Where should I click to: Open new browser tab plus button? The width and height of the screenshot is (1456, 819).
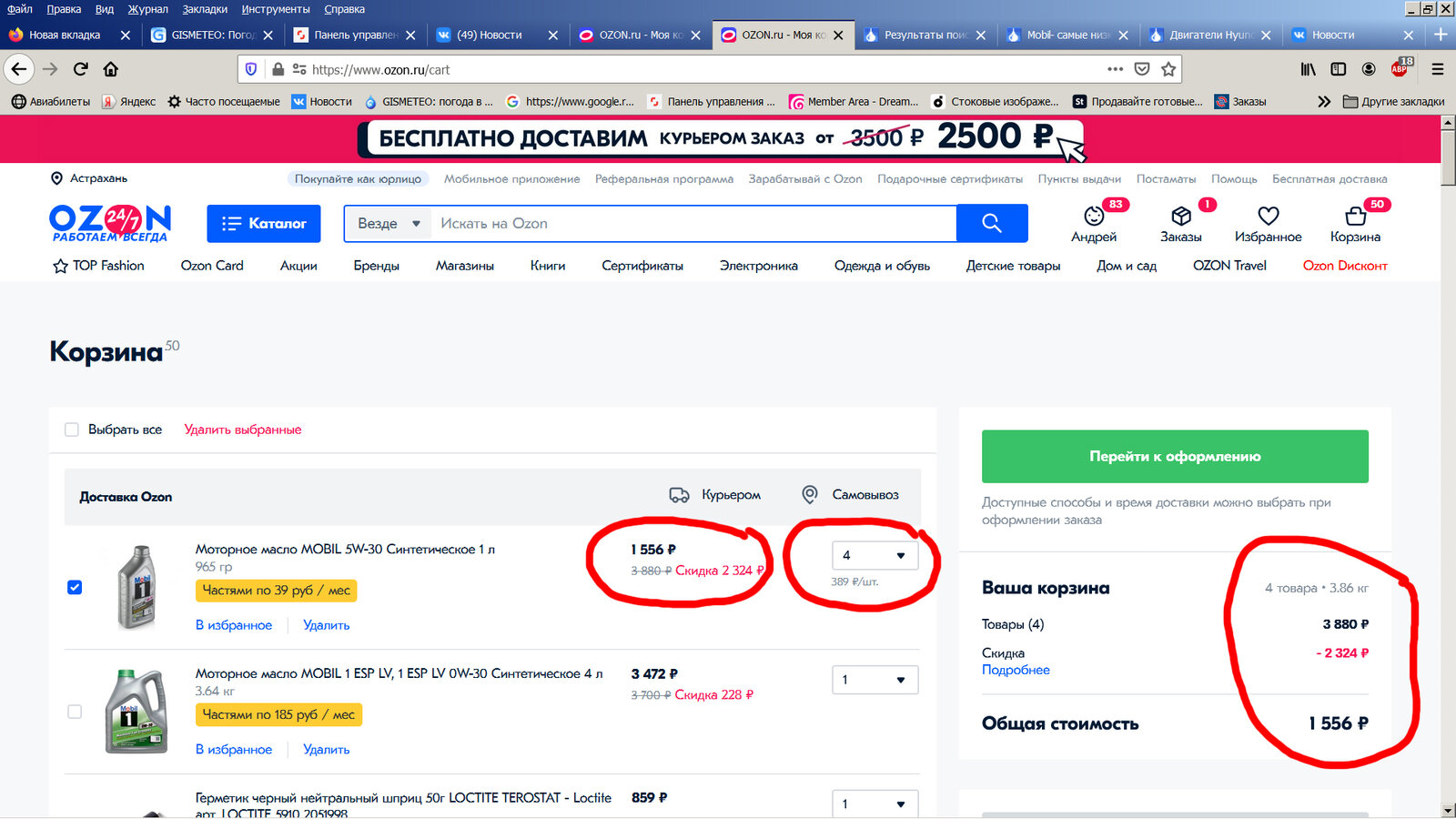click(x=1441, y=35)
